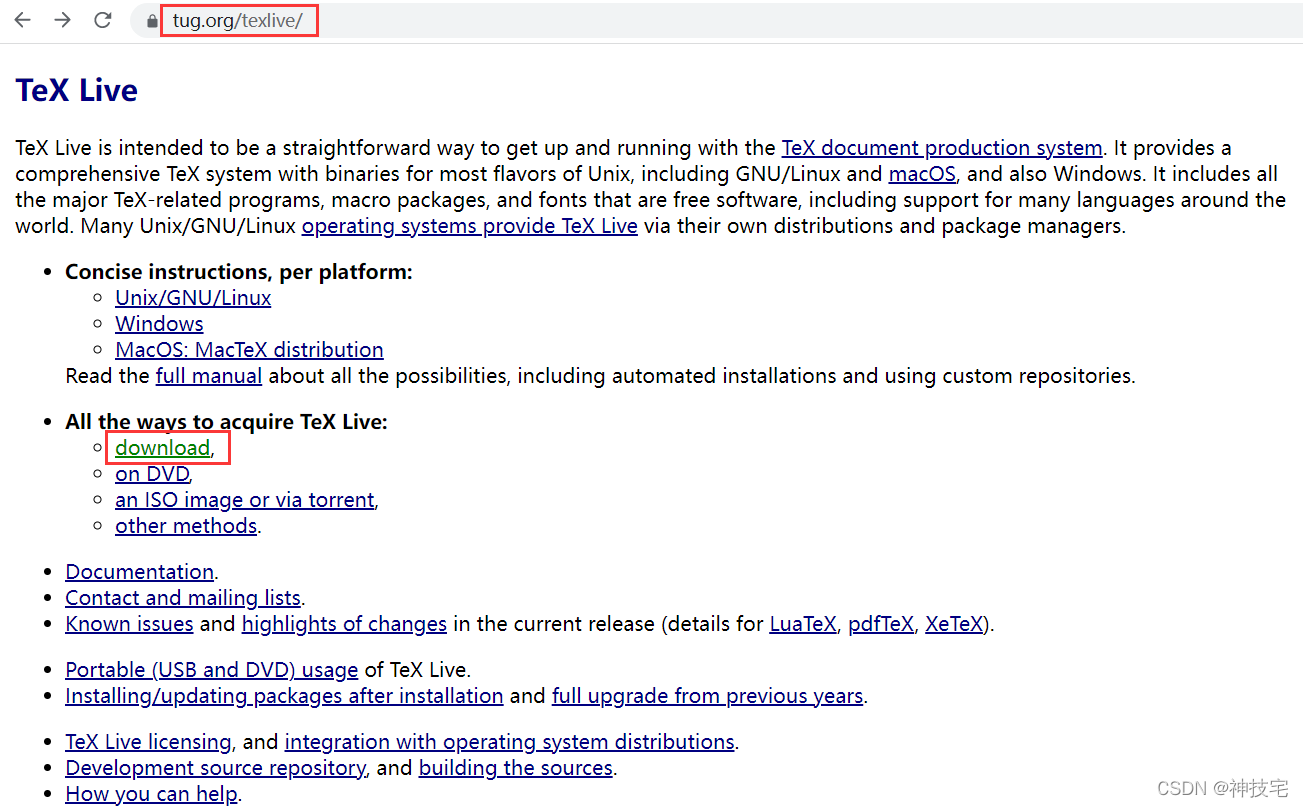Click 'Concise instructions, per platform:' text
Viewport: 1303px width, 807px height.
point(239,272)
